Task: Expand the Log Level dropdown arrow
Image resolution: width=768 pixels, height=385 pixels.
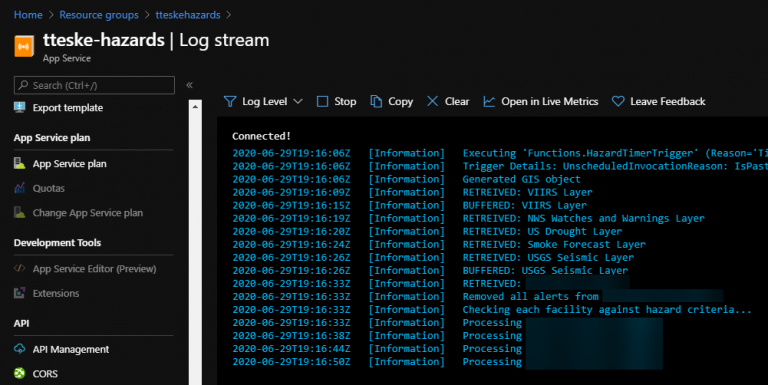Action: [298, 101]
